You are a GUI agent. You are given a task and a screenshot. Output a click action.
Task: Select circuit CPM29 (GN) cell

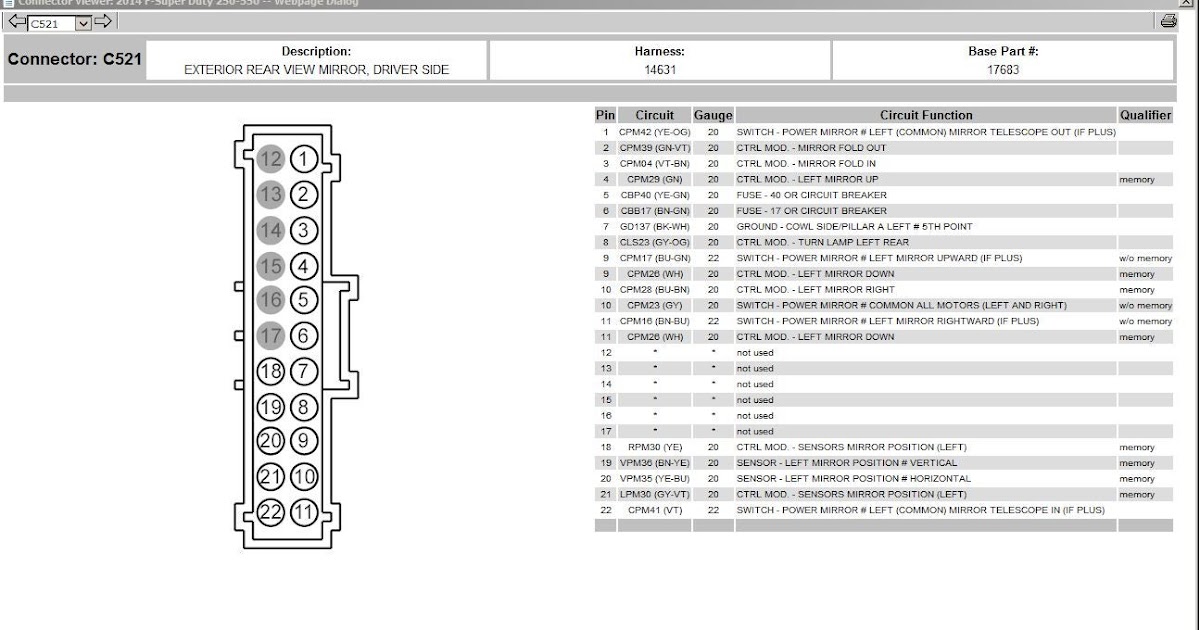(x=655, y=180)
